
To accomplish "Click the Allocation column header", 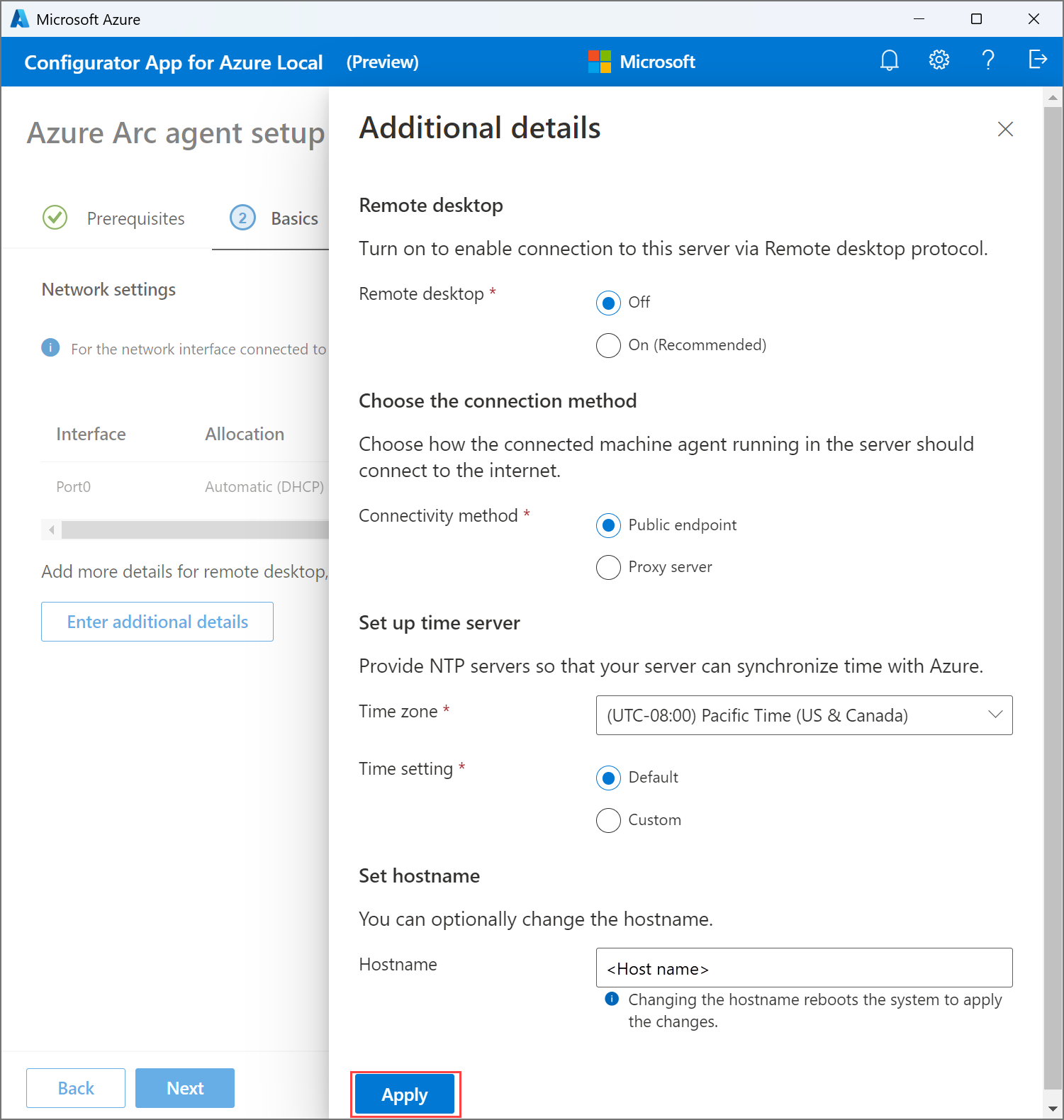I will (245, 434).
